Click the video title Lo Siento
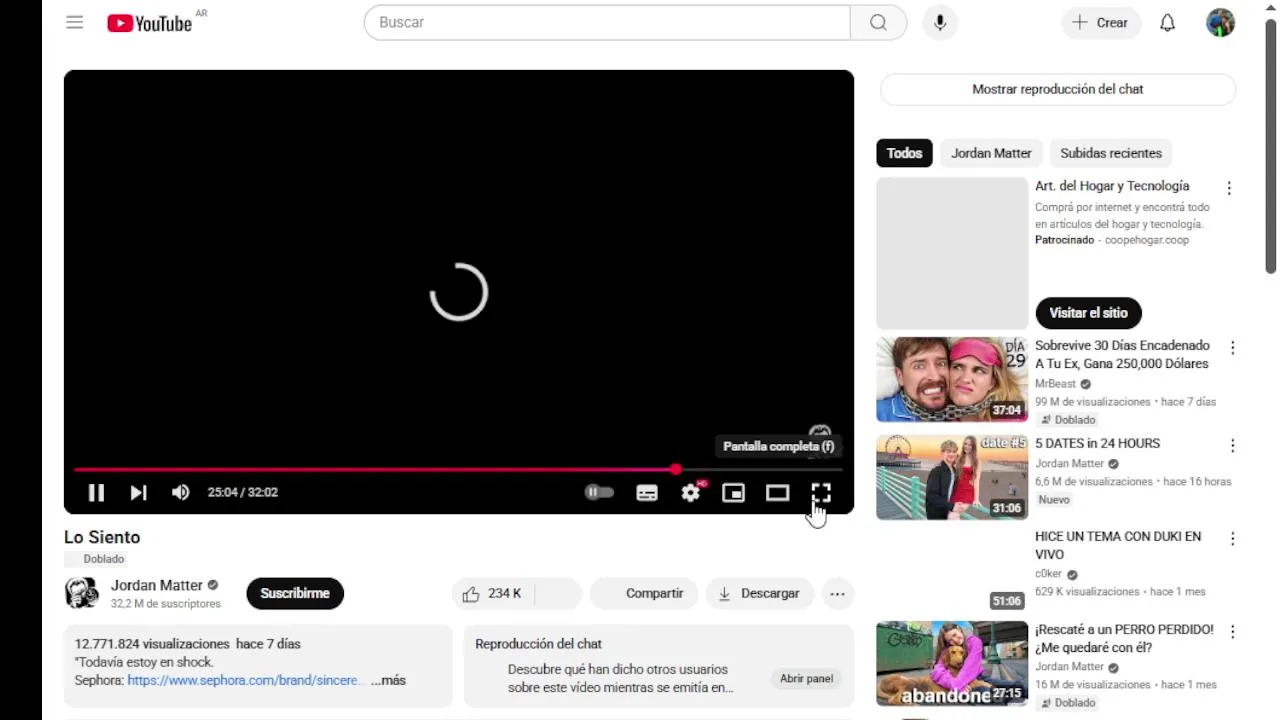The width and height of the screenshot is (1280, 720). click(x=102, y=537)
